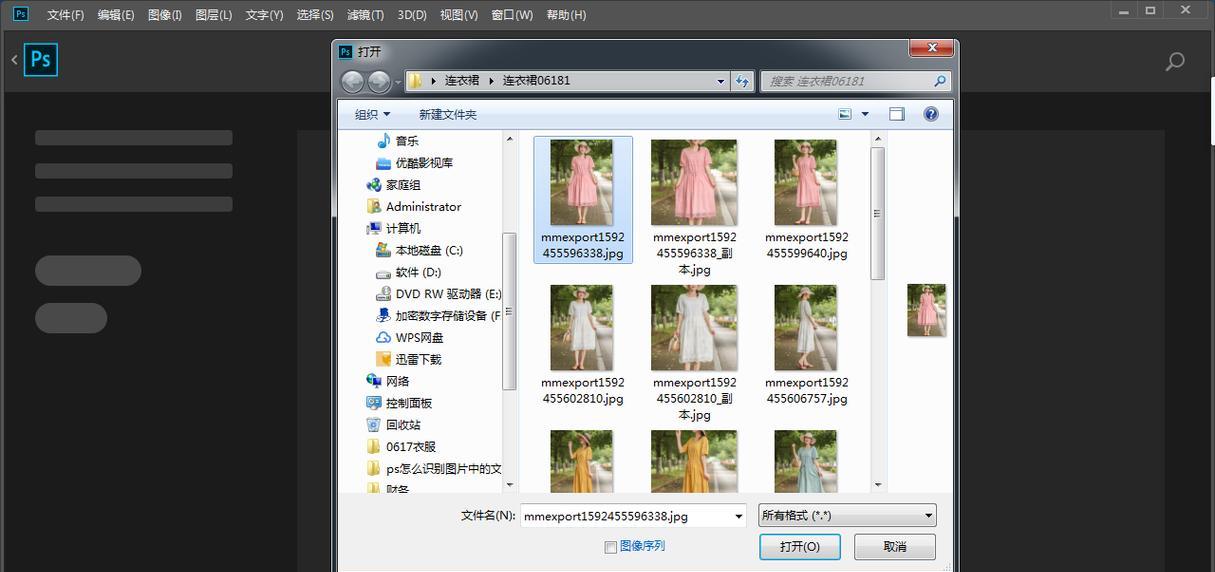
Task: Select 家庭组 in navigation tree
Action: pyautogui.click(x=403, y=185)
